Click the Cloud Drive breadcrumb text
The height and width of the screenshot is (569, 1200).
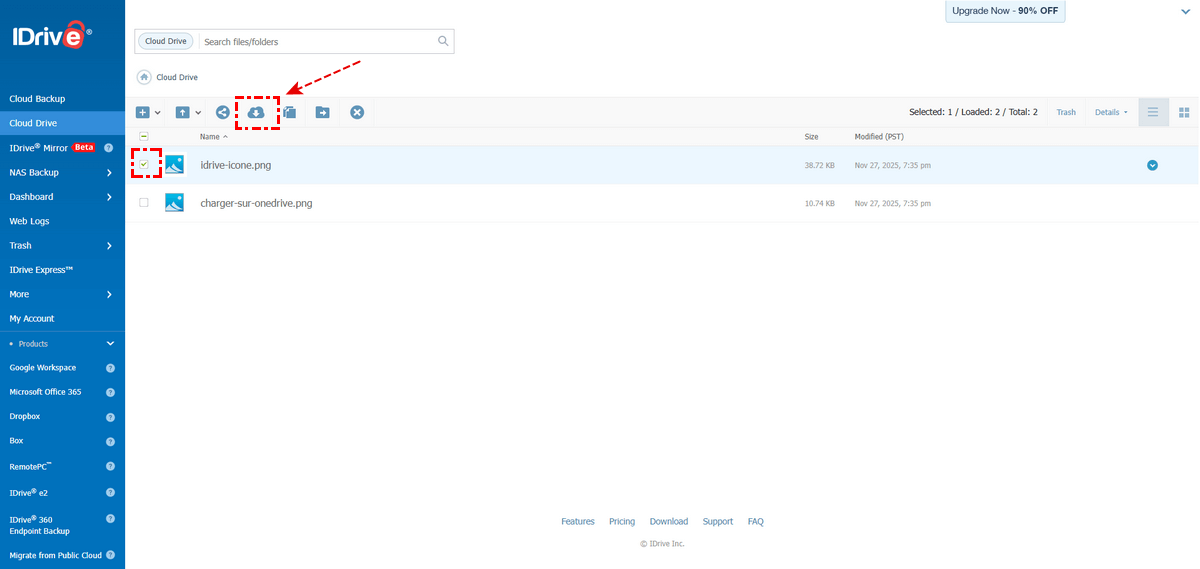coord(177,77)
